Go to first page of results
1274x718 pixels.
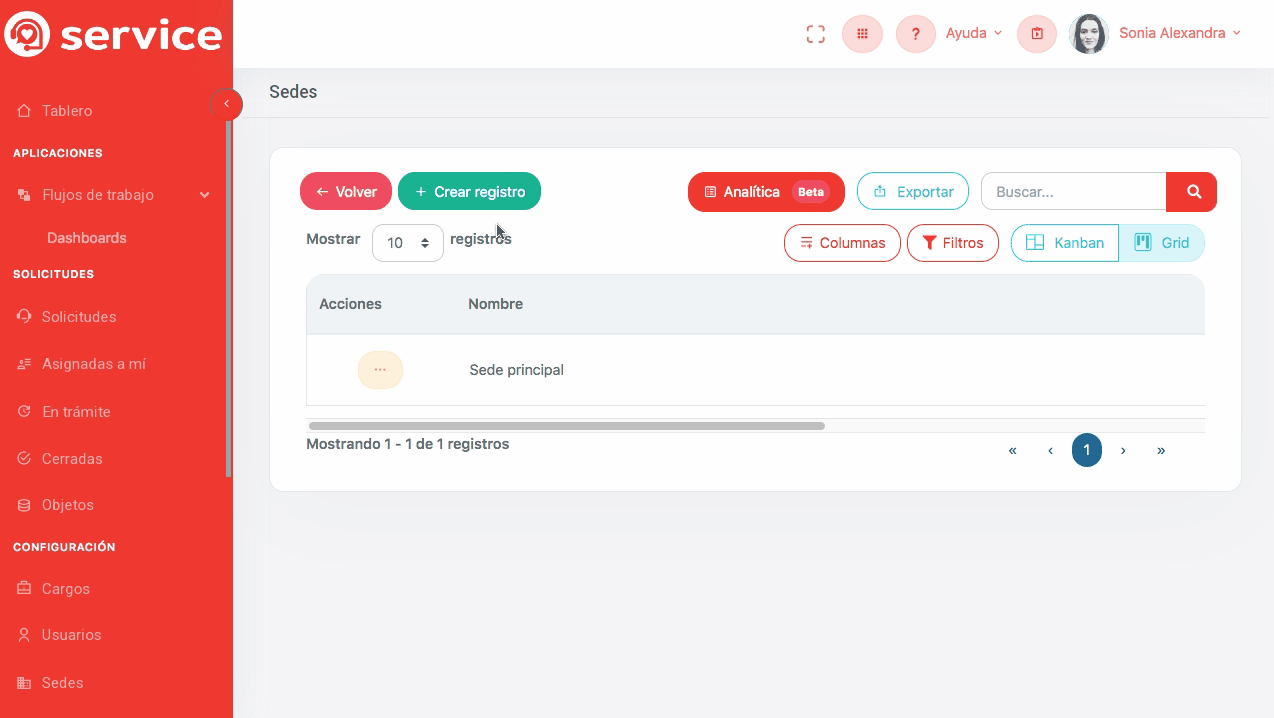[1013, 451]
